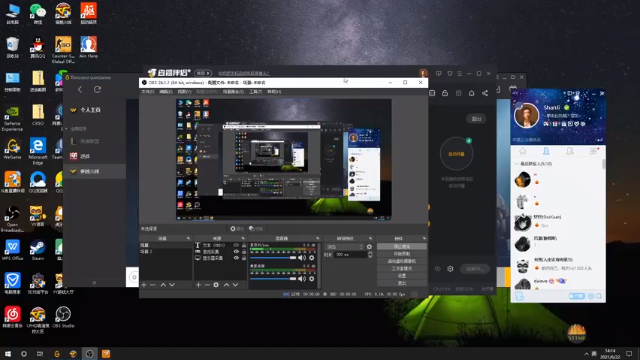Image resolution: width=640 pixels, height=360 pixels.
Task: Toggle lock on the display capture source
Action: 244,258
